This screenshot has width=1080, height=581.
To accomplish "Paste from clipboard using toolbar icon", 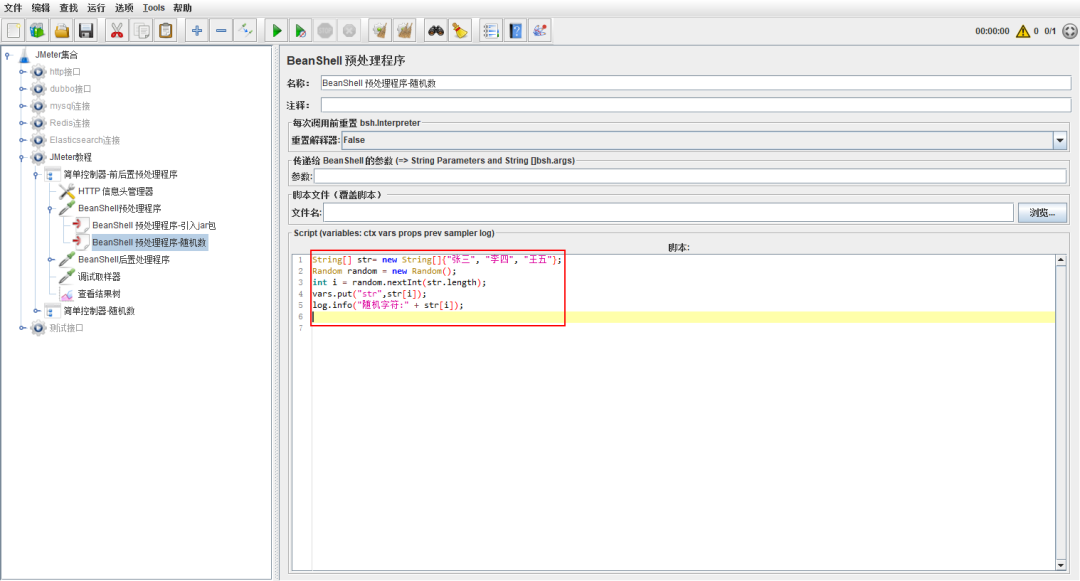I will [x=165, y=30].
